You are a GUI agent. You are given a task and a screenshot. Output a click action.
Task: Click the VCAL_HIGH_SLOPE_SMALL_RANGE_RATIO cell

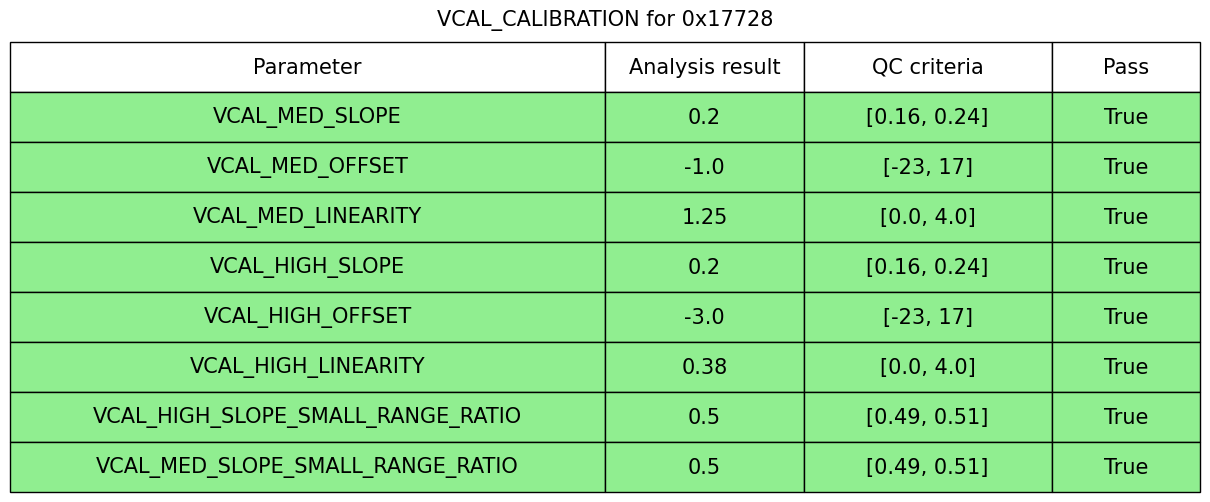[307, 417]
